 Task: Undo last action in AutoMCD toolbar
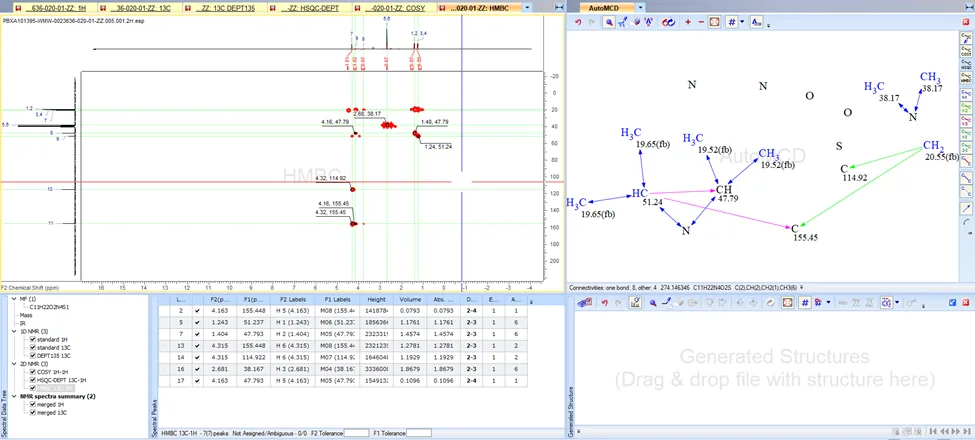(578, 22)
